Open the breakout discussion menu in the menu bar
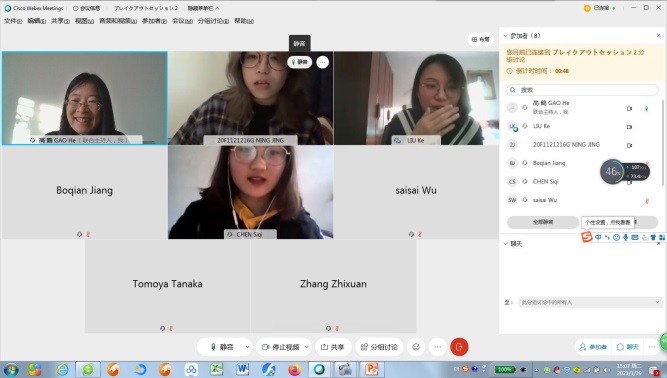This screenshot has width=667, height=378. click(213, 21)
